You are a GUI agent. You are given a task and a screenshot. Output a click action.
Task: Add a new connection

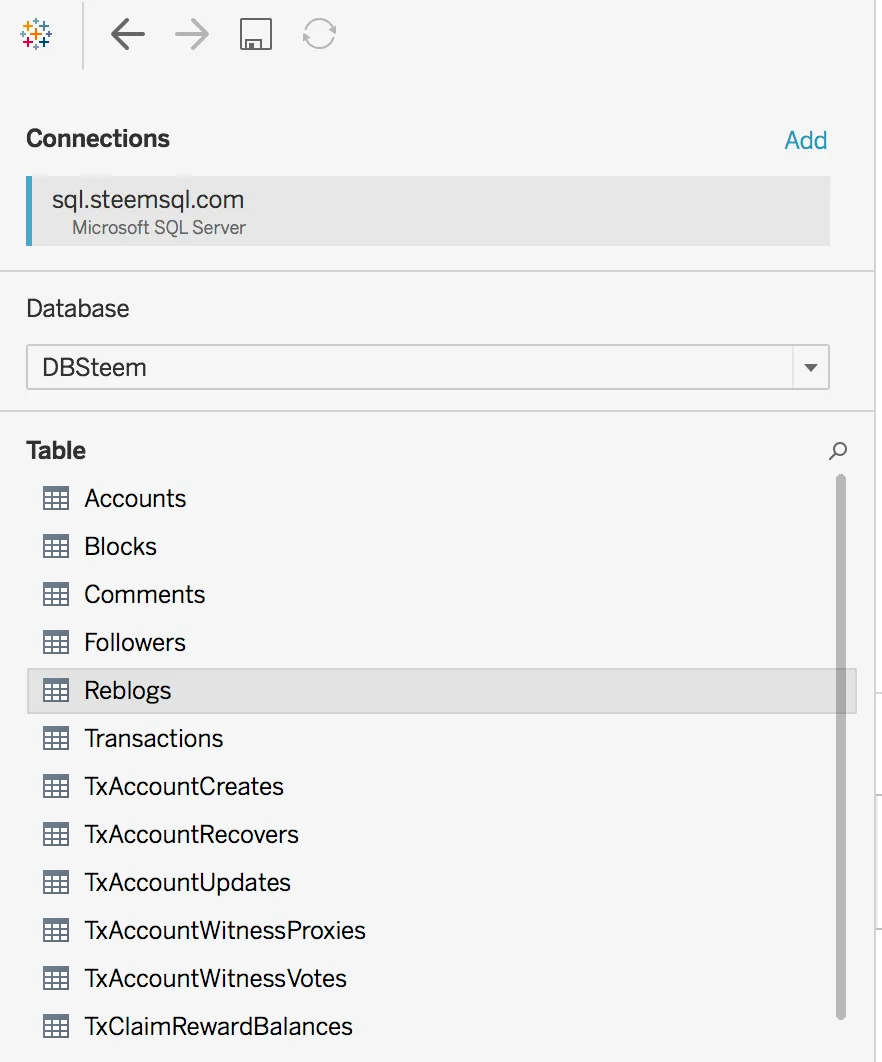pos(805,140)
